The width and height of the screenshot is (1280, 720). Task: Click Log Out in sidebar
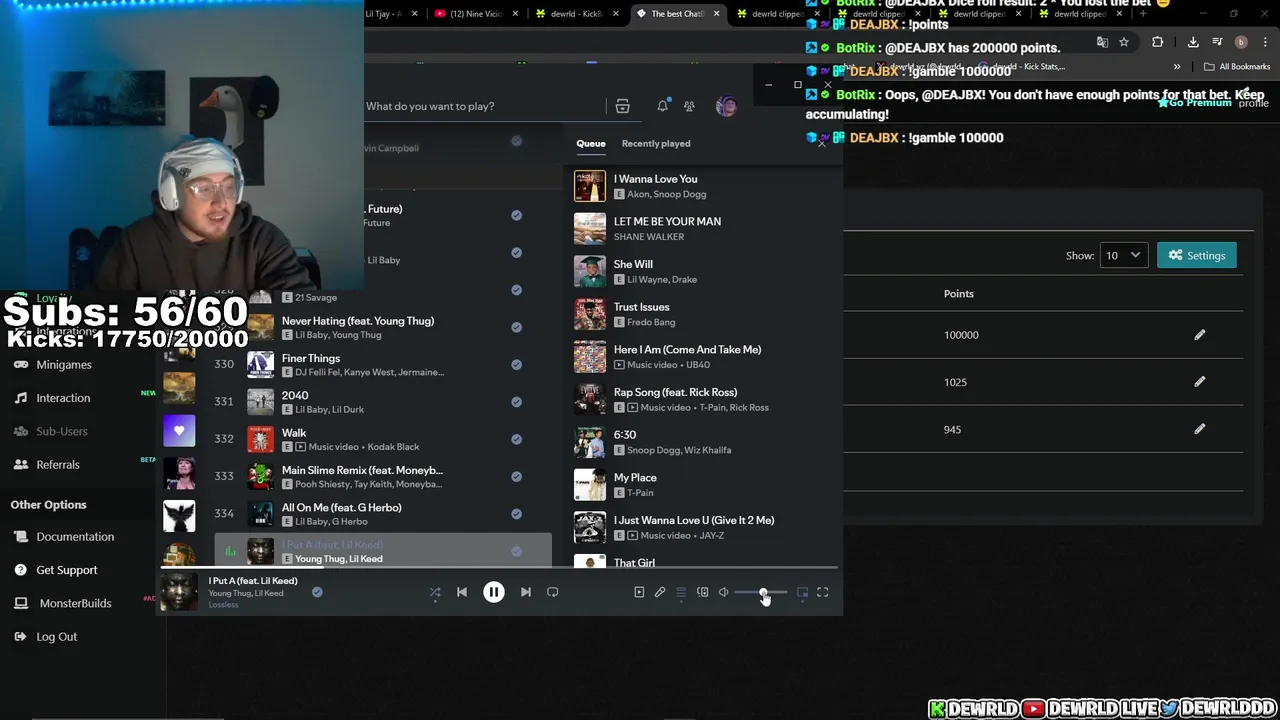56,637
